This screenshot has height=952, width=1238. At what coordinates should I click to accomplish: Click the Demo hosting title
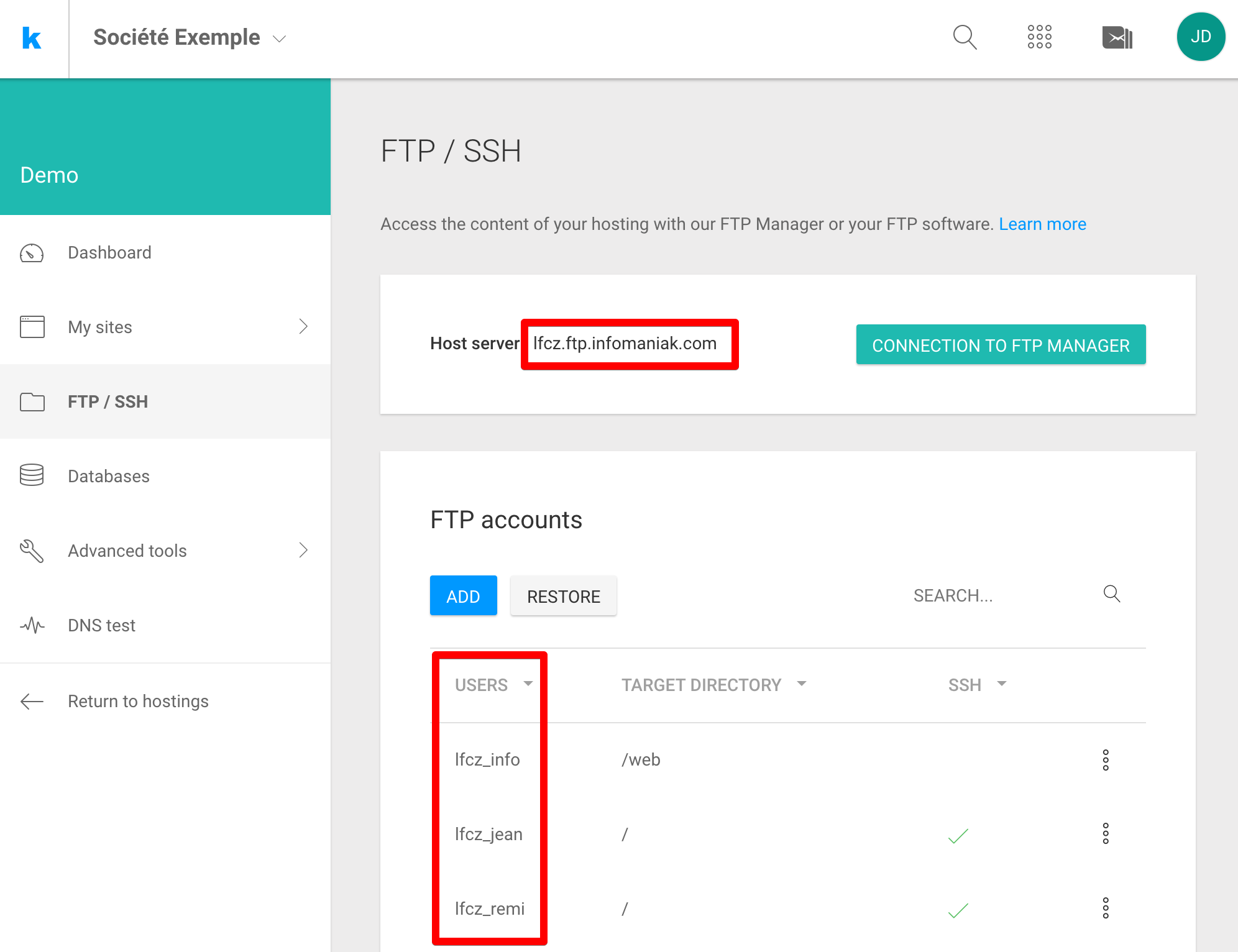pyautogui.click(x=49, y=175)
